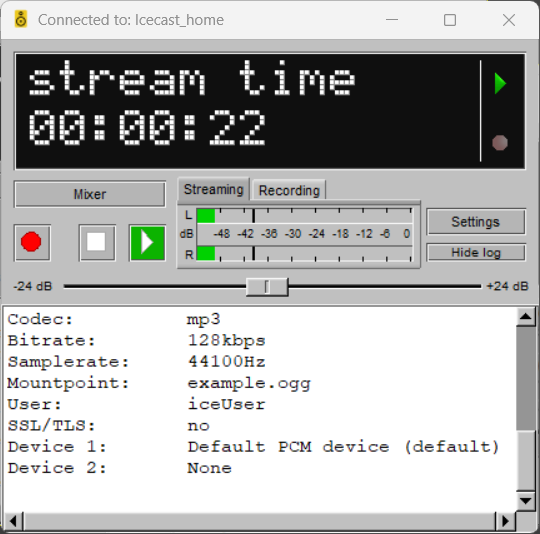Click the horizontal scrollbar thumb in the log
Screen dimensions: 540x534
[259, 521]
